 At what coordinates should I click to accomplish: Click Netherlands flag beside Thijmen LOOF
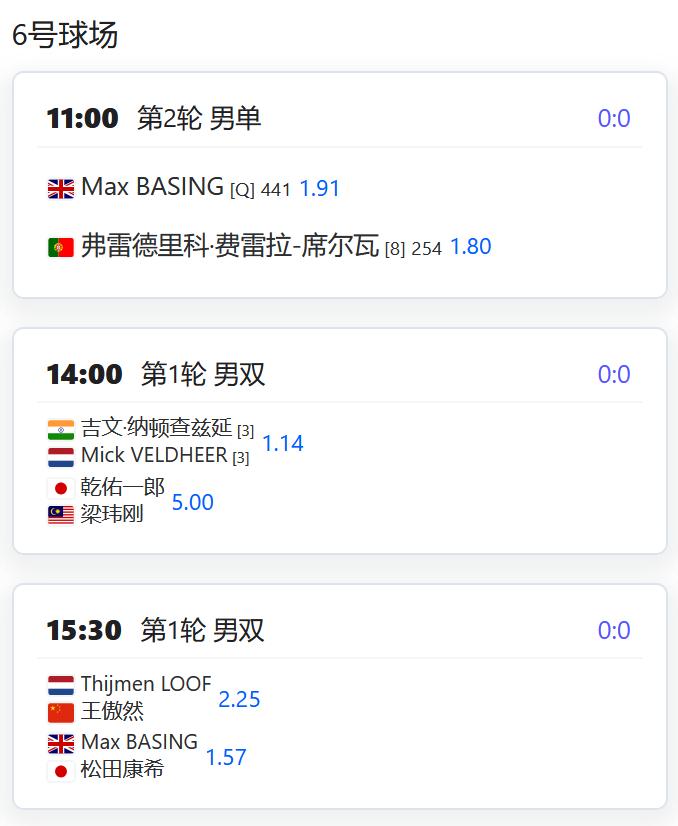point(61,685)
